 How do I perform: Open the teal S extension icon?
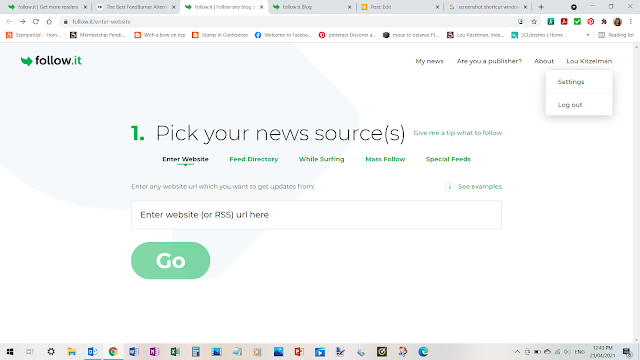[x=551, y=22]
